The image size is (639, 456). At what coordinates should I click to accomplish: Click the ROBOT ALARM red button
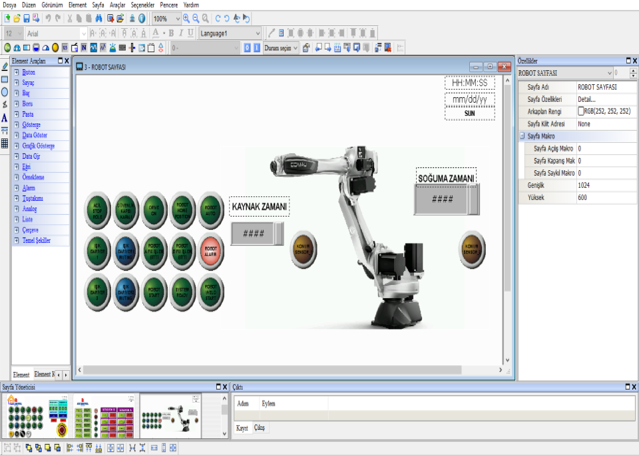210,250
